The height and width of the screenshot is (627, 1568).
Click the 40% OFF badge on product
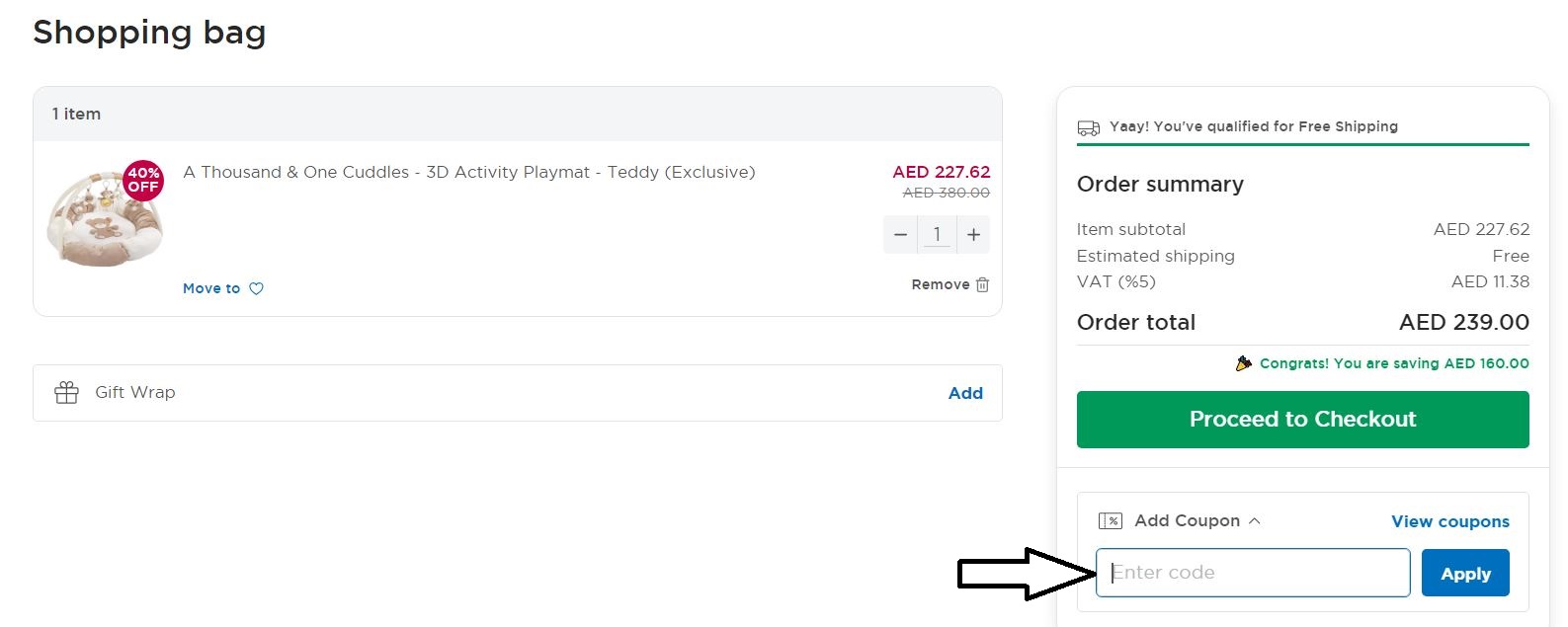143,180
